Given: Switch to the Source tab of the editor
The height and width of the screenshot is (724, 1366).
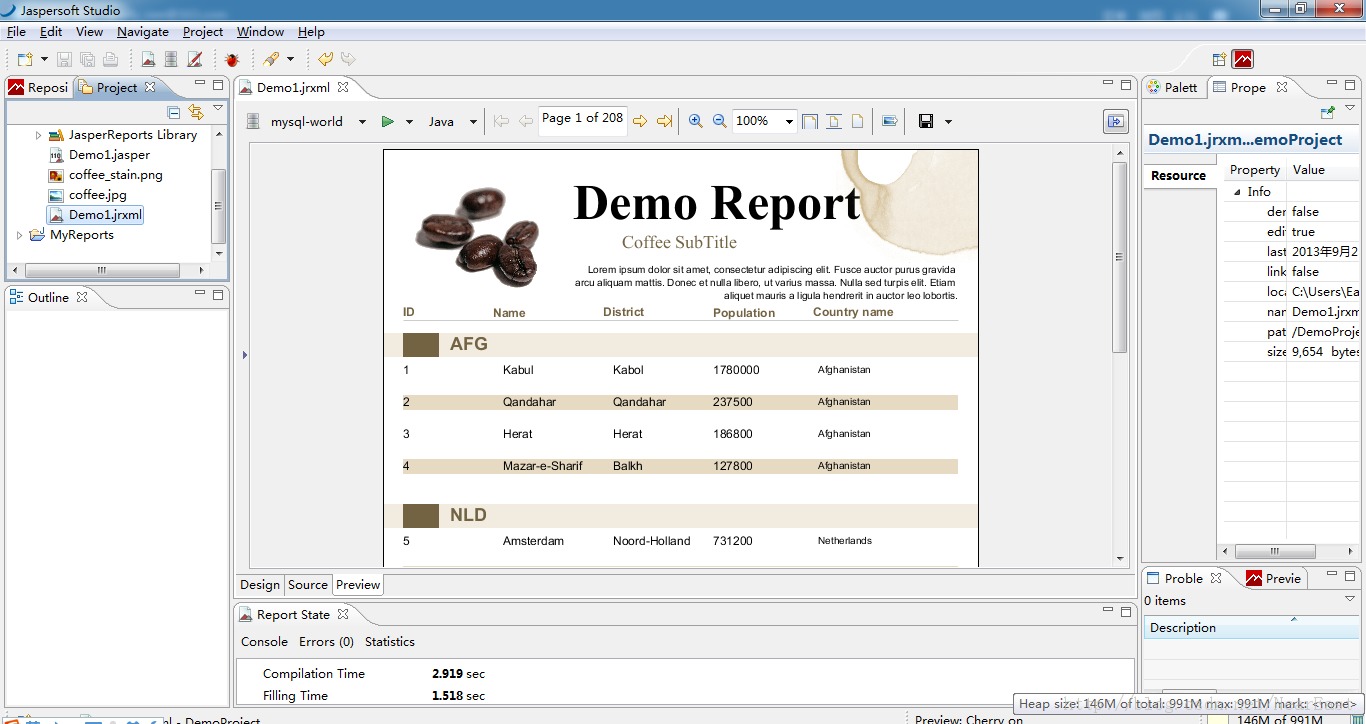Looking at the screenshot, I should click(x=307, y=584).
